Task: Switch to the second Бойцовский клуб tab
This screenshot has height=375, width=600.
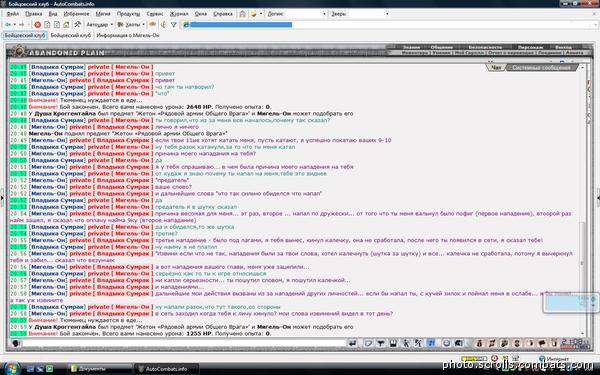Action: (71, 35)
